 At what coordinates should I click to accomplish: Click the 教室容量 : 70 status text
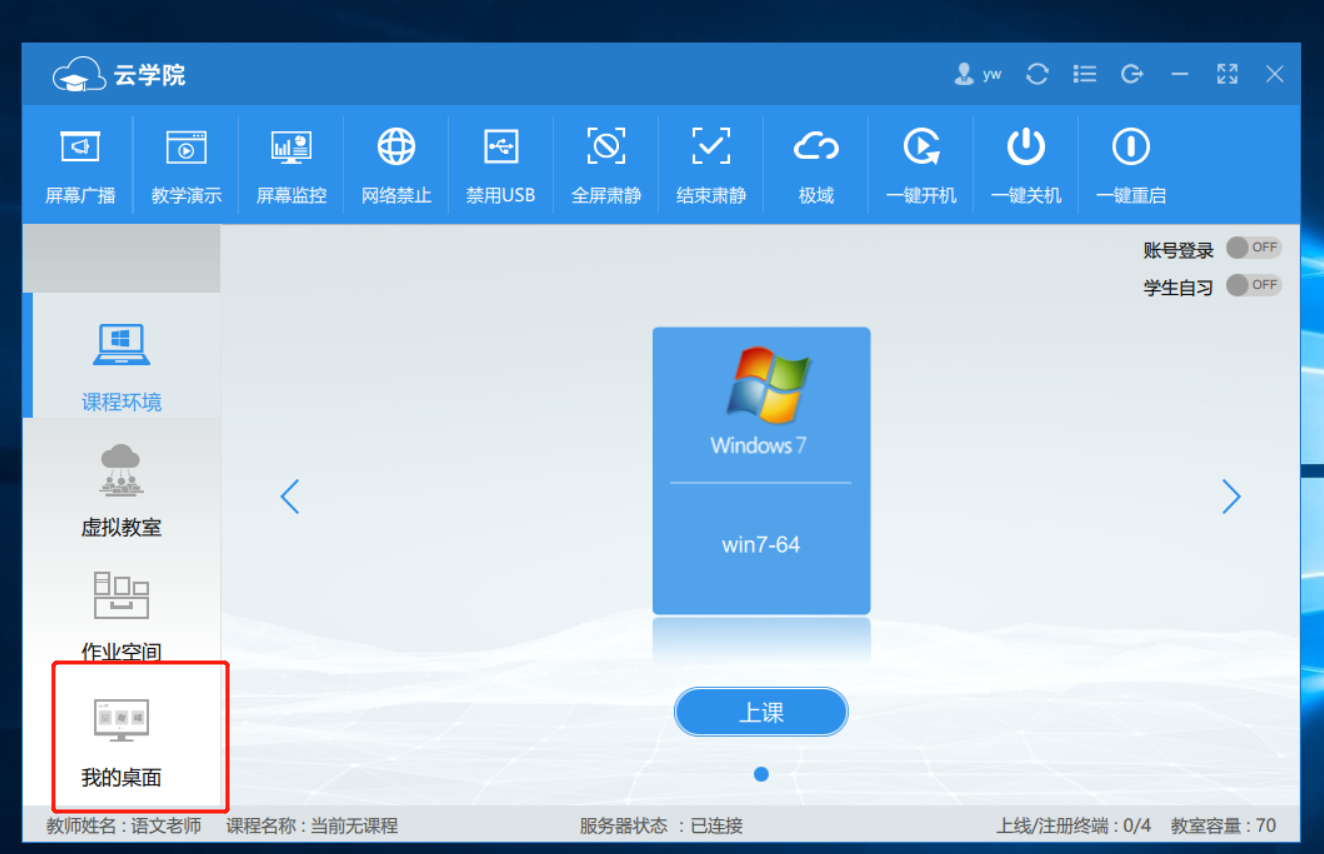click(x=1224, y=826)
